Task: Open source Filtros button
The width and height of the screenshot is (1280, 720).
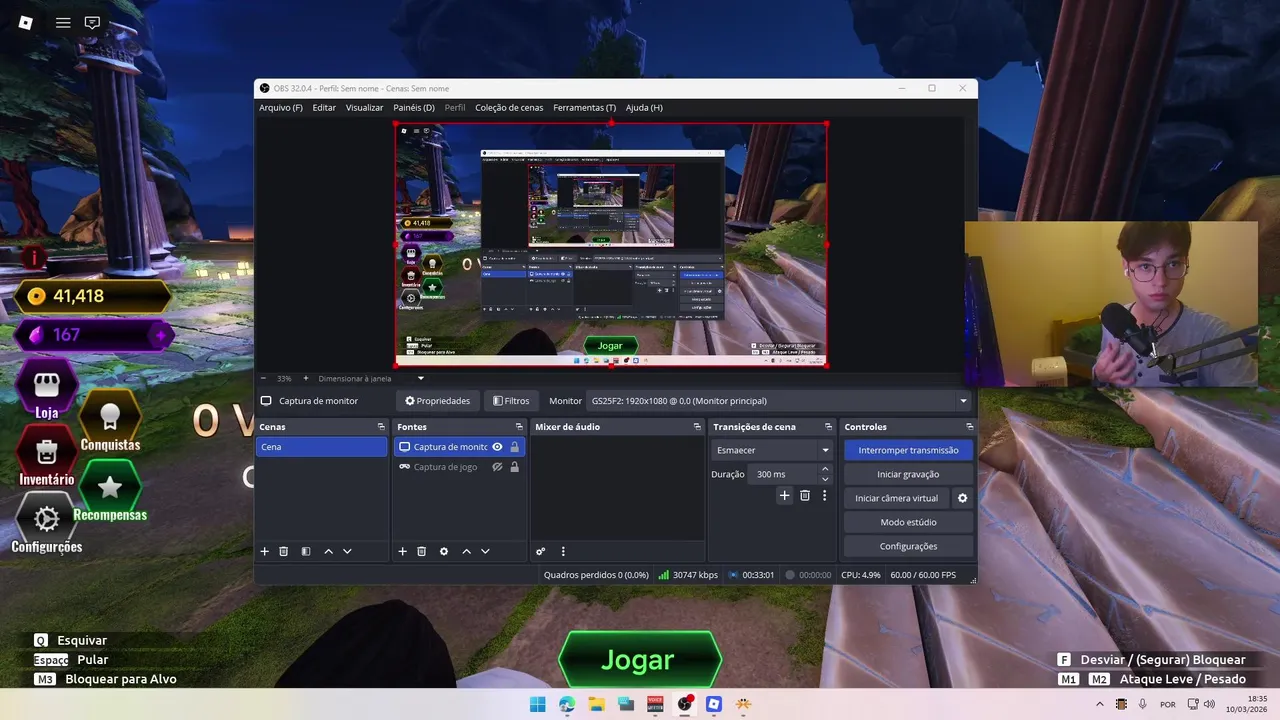Action: click(x=511, y=401)
